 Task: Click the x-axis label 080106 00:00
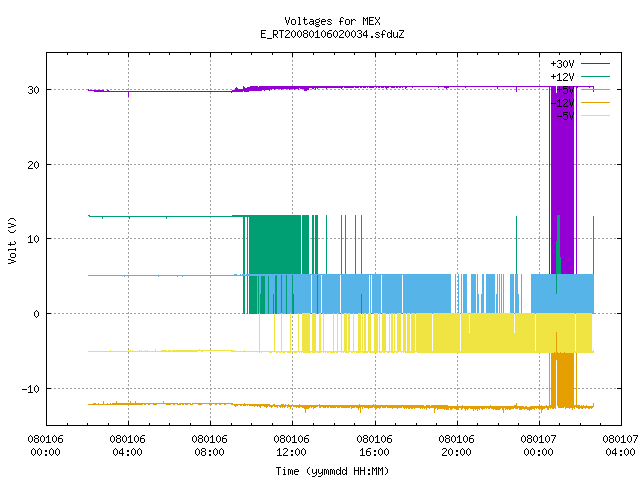click(45, 446)
